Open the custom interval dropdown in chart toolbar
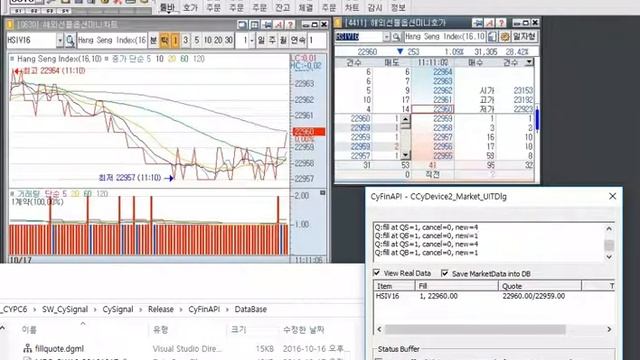This screenshot has height=360, width=640. click(252, 40)
